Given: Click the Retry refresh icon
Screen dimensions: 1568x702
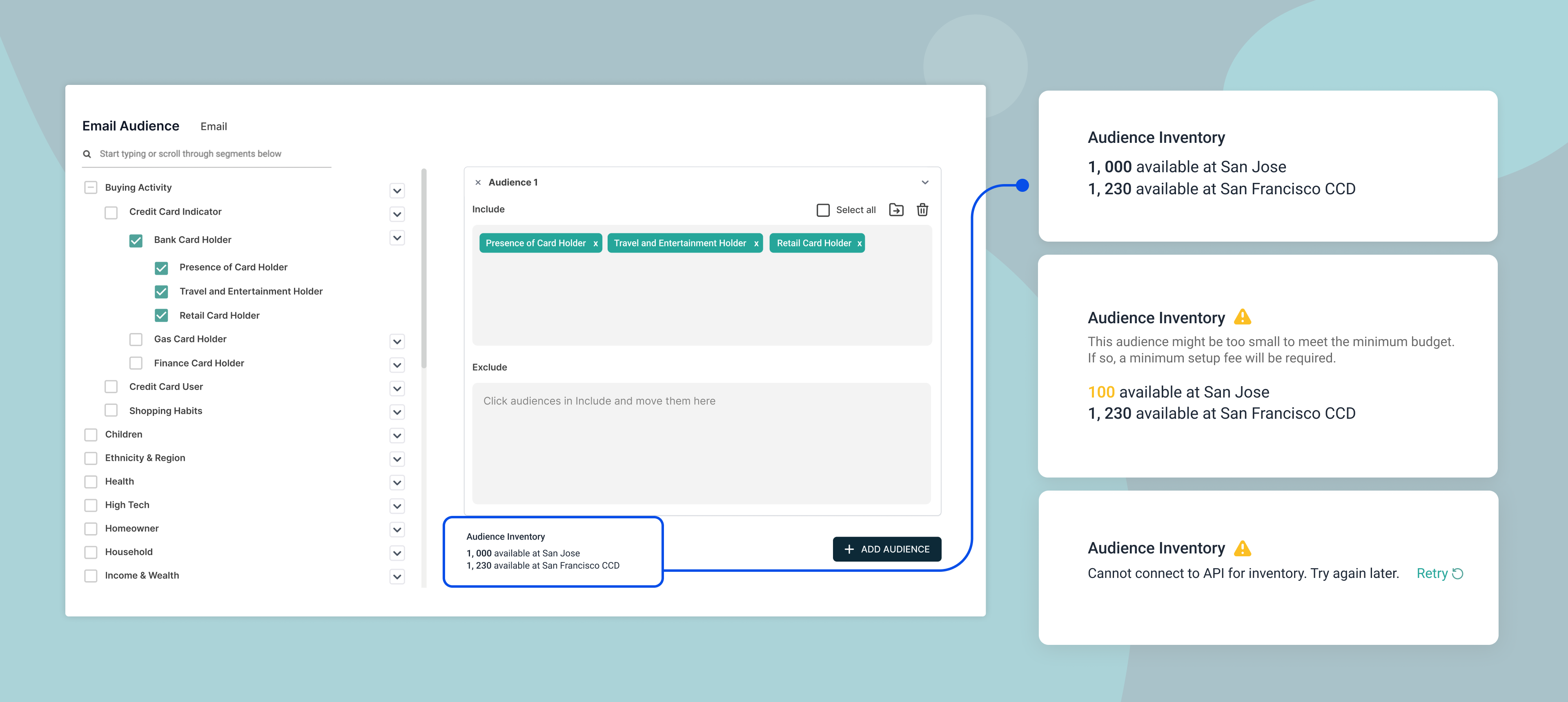Looking at the screenshot, I should [1458, 574].
